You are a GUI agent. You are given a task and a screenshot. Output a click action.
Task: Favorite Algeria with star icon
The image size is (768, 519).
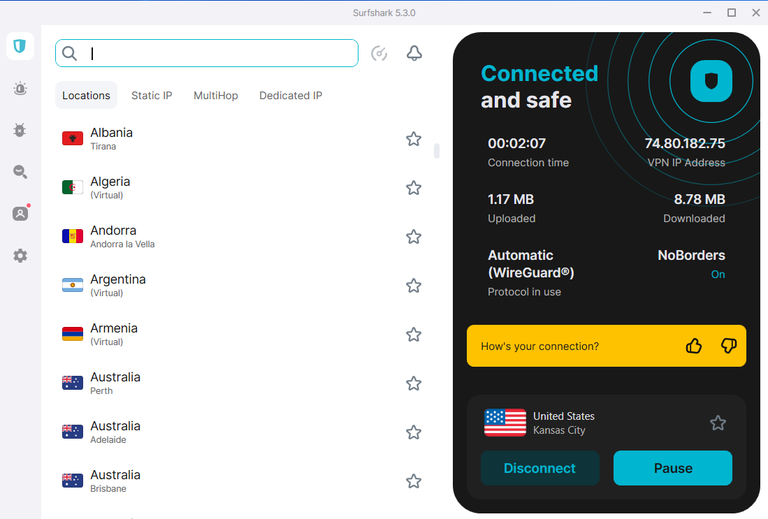414,188
